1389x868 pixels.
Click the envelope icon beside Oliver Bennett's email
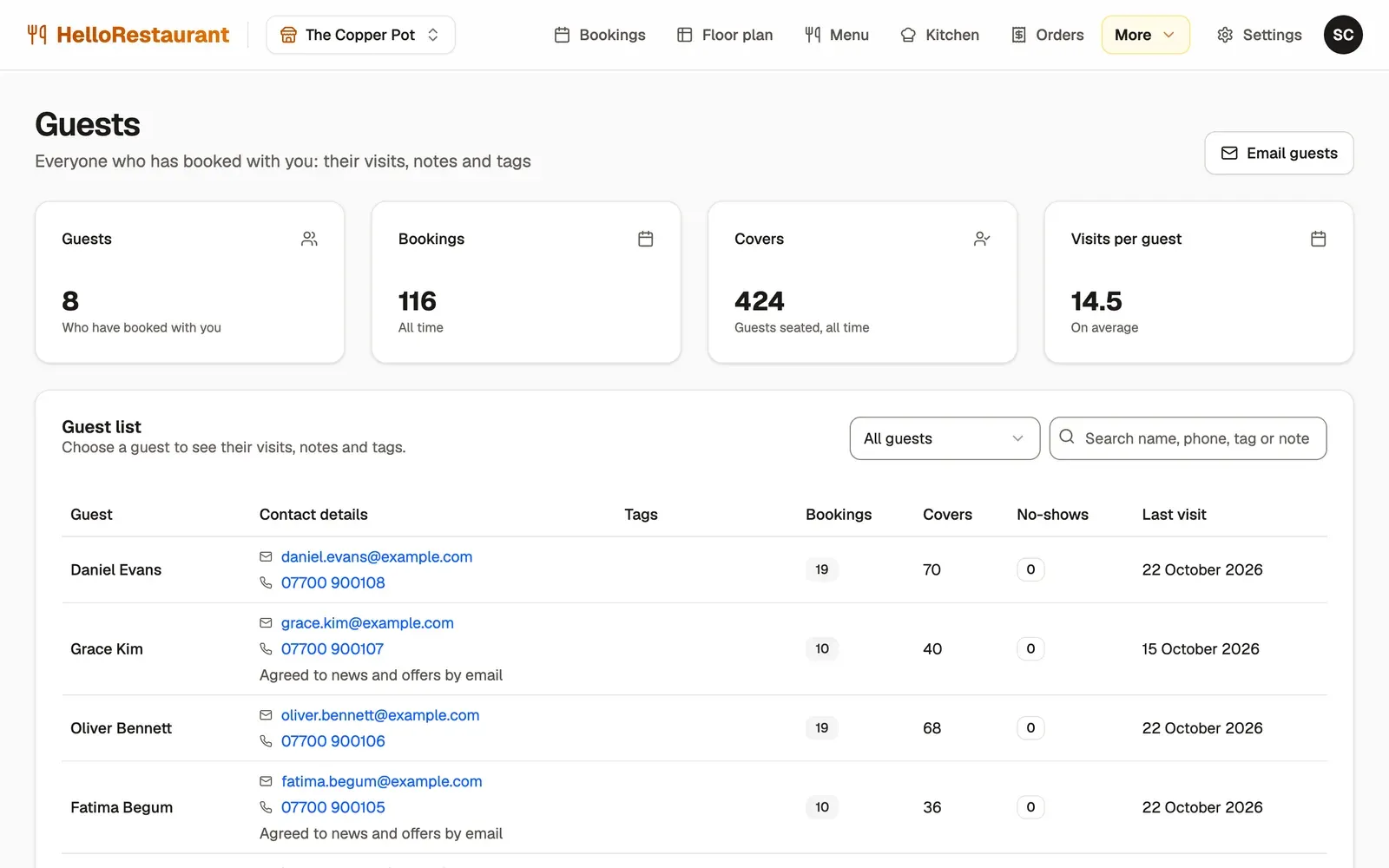click(266, 715)
